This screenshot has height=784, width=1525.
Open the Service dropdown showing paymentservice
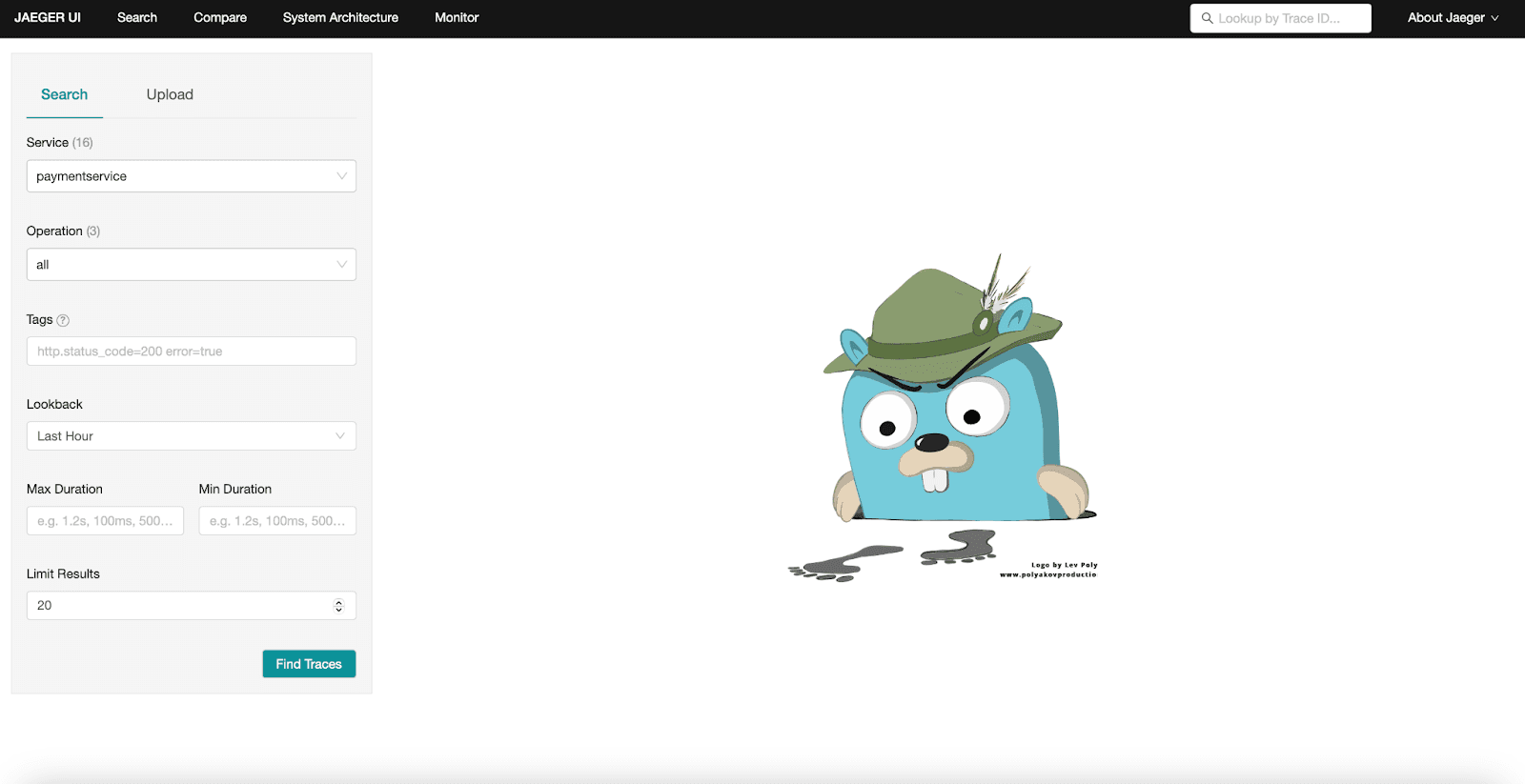pyautogui.click(x=191, y=176)
